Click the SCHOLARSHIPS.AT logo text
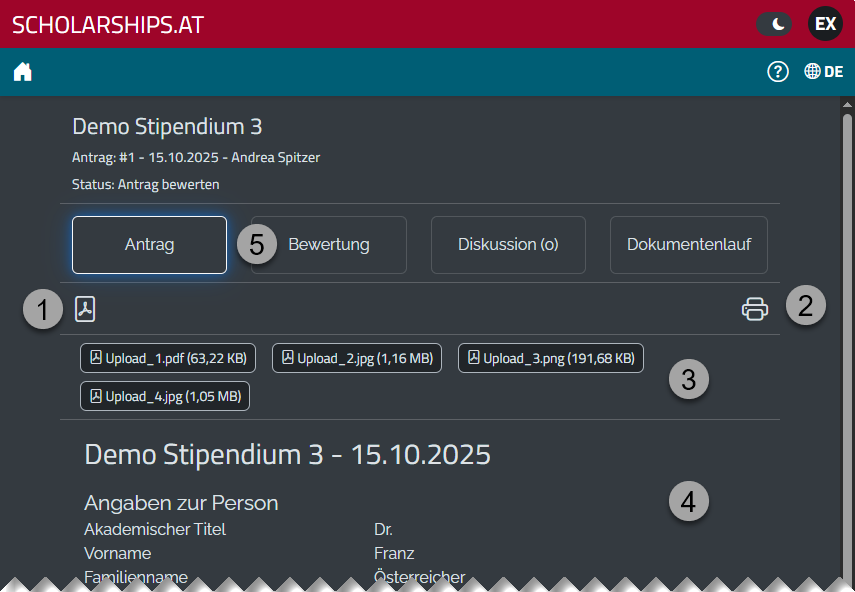855x592 pixels. (x=106, y=23)
